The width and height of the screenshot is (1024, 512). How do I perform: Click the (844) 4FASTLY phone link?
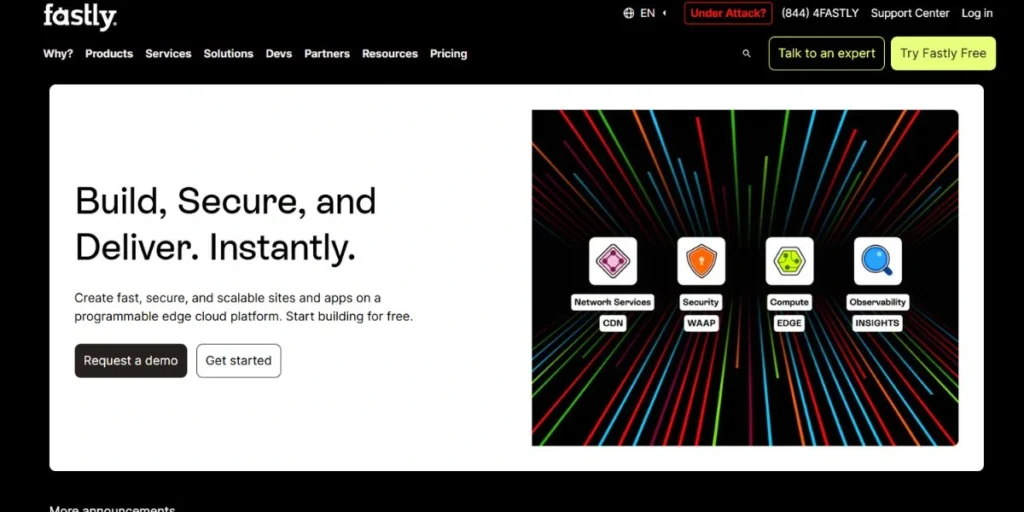click(820, 13)
